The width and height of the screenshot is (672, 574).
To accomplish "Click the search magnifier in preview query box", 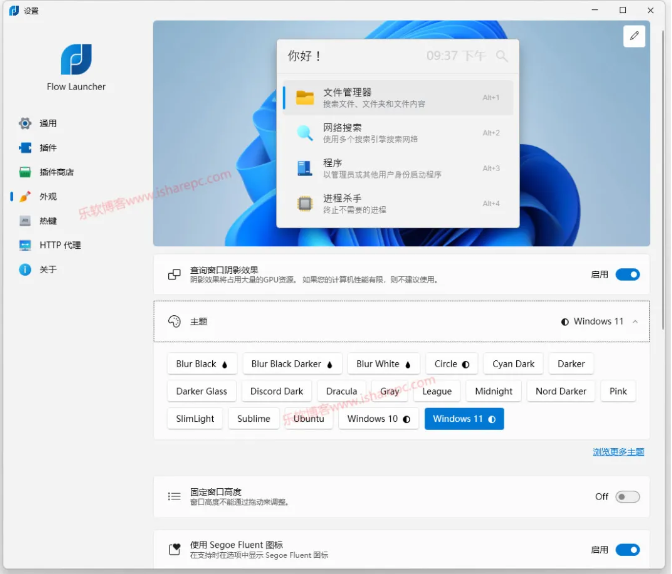I will (x=501, y=56).
